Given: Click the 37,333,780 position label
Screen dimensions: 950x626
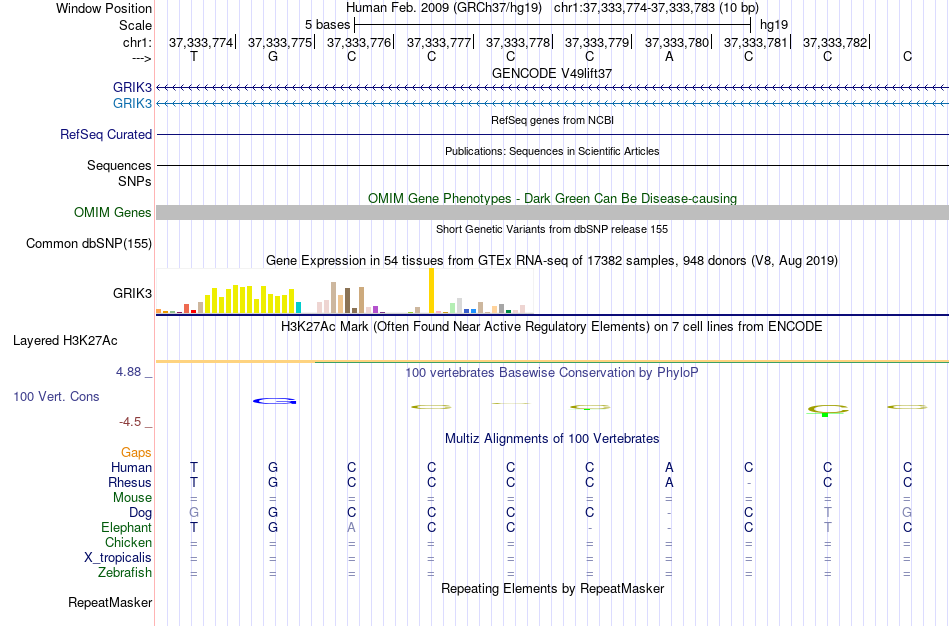Looking at the screenshot, I should [677, 42].
